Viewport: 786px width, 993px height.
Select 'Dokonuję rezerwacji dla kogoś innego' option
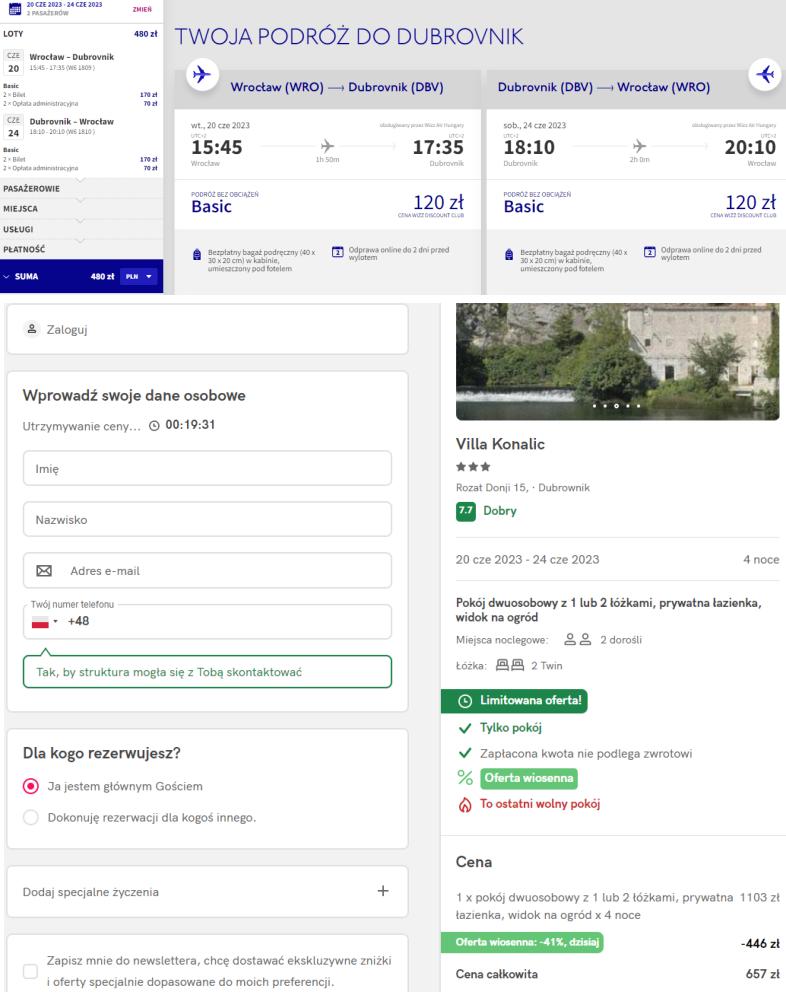(31, 817)
